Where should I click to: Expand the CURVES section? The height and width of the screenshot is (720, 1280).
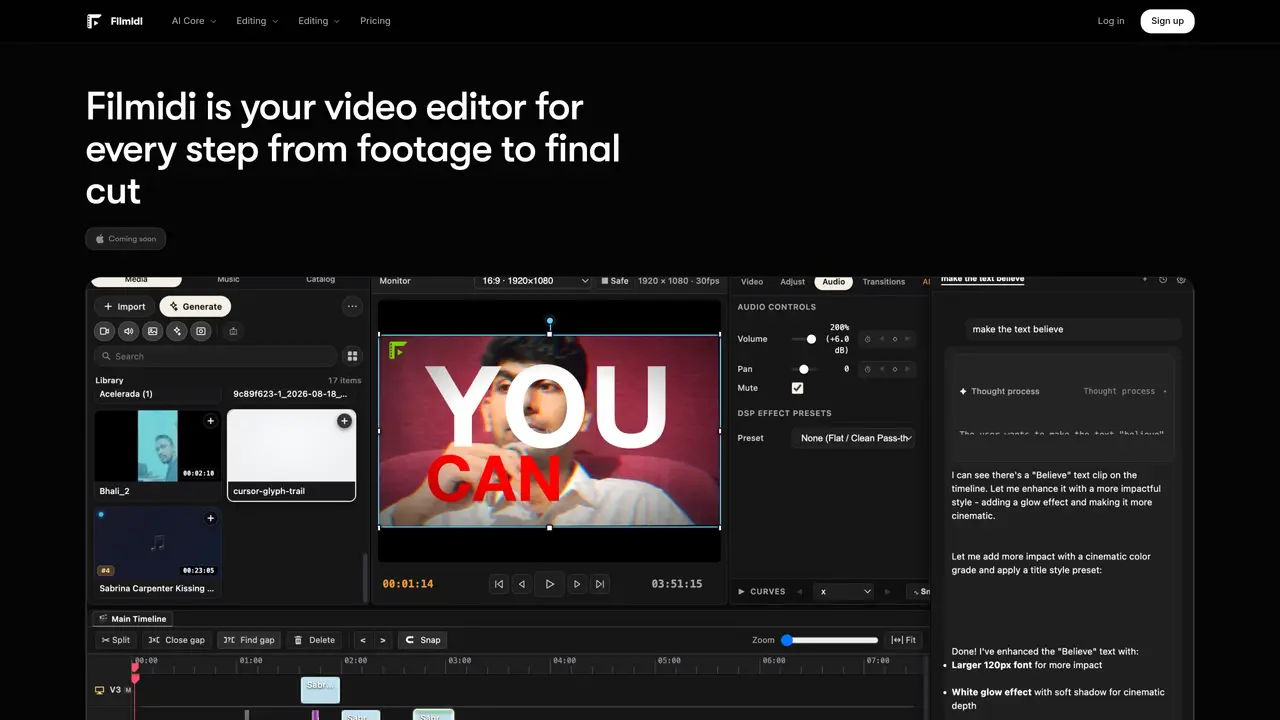click(762, 592)
